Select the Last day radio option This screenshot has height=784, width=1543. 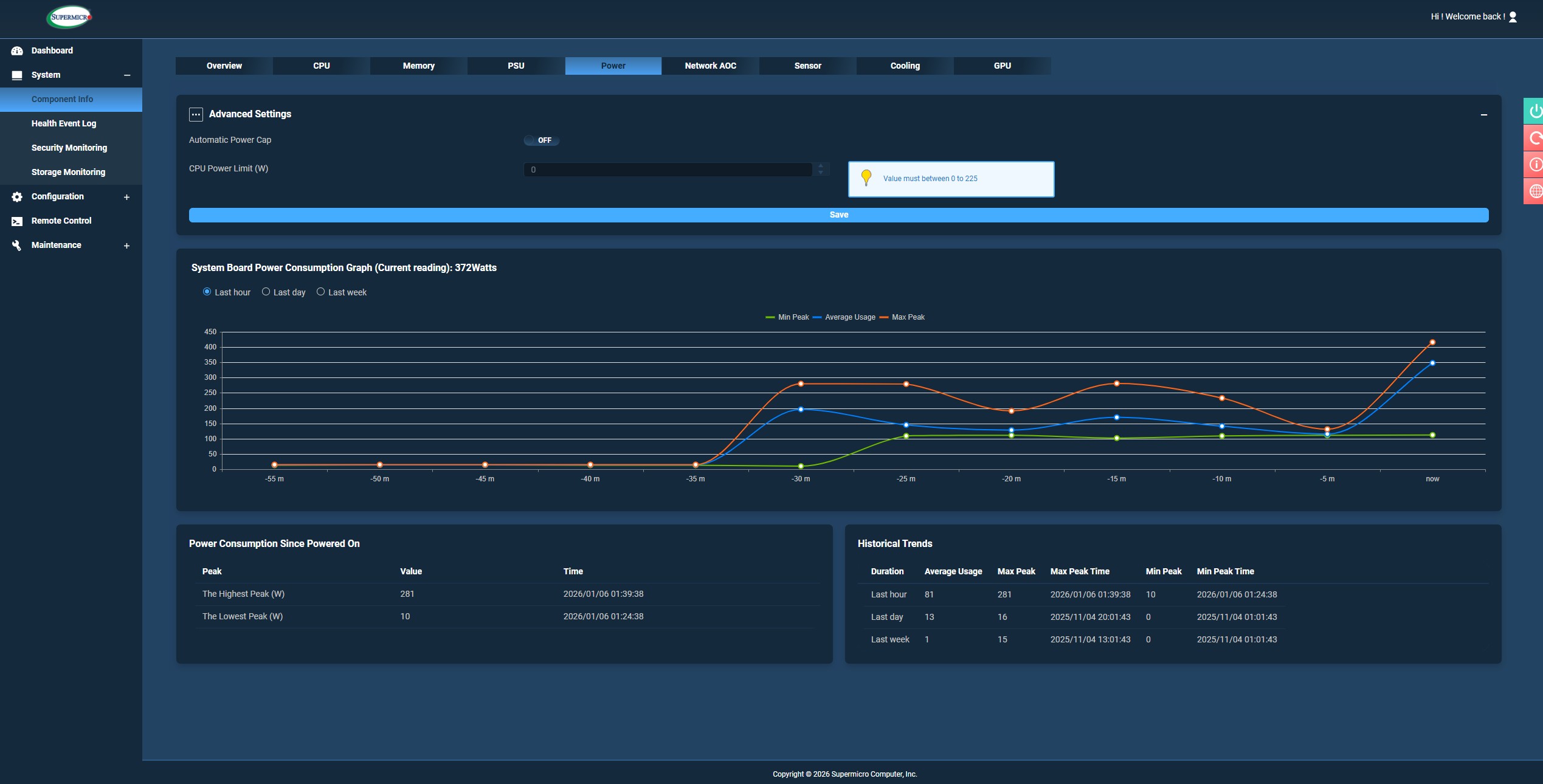(266, 292)
